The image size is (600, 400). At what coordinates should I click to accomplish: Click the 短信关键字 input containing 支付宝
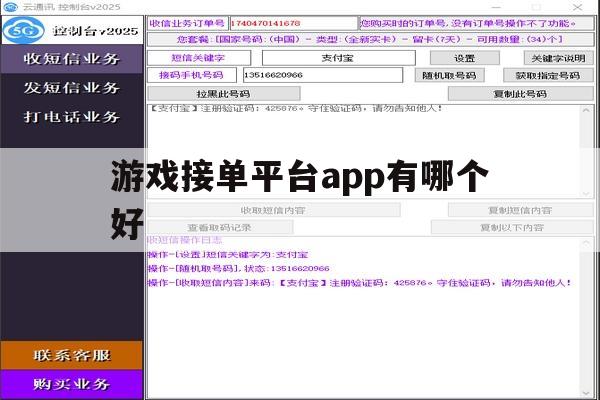[339, 58]
